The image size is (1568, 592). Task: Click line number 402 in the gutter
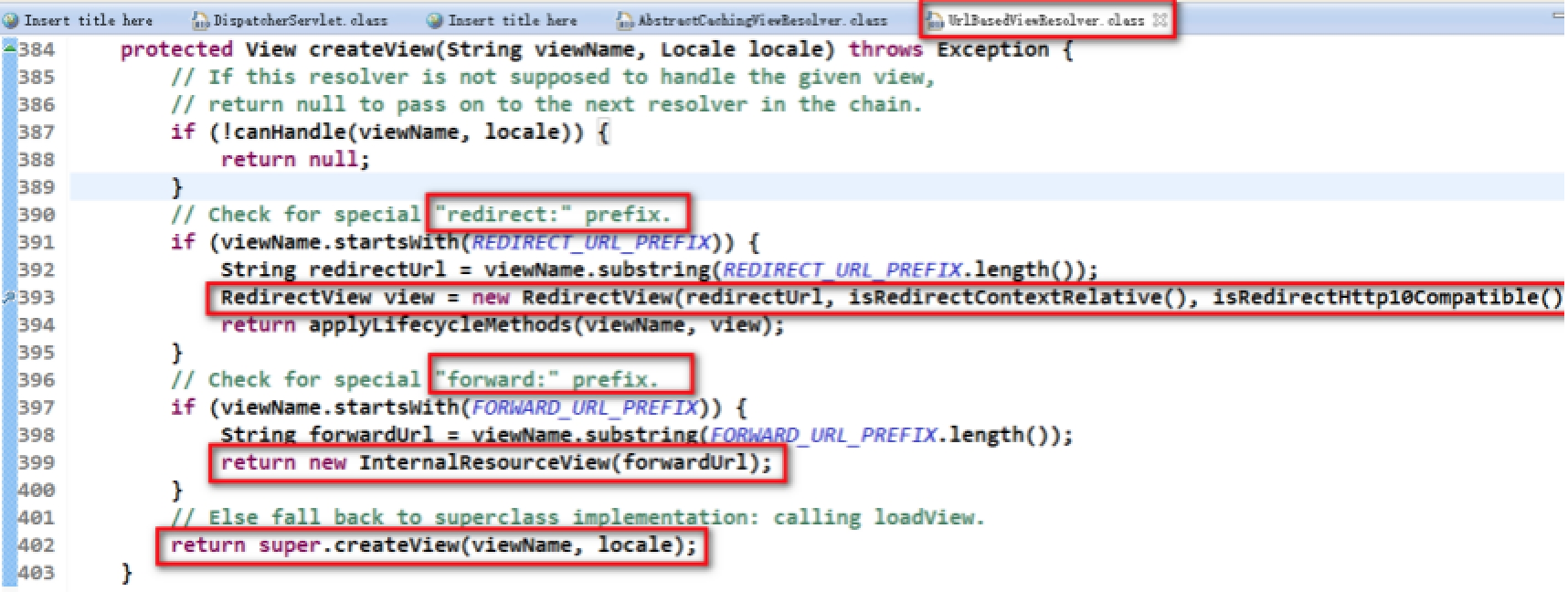click(x=37, y=544)
